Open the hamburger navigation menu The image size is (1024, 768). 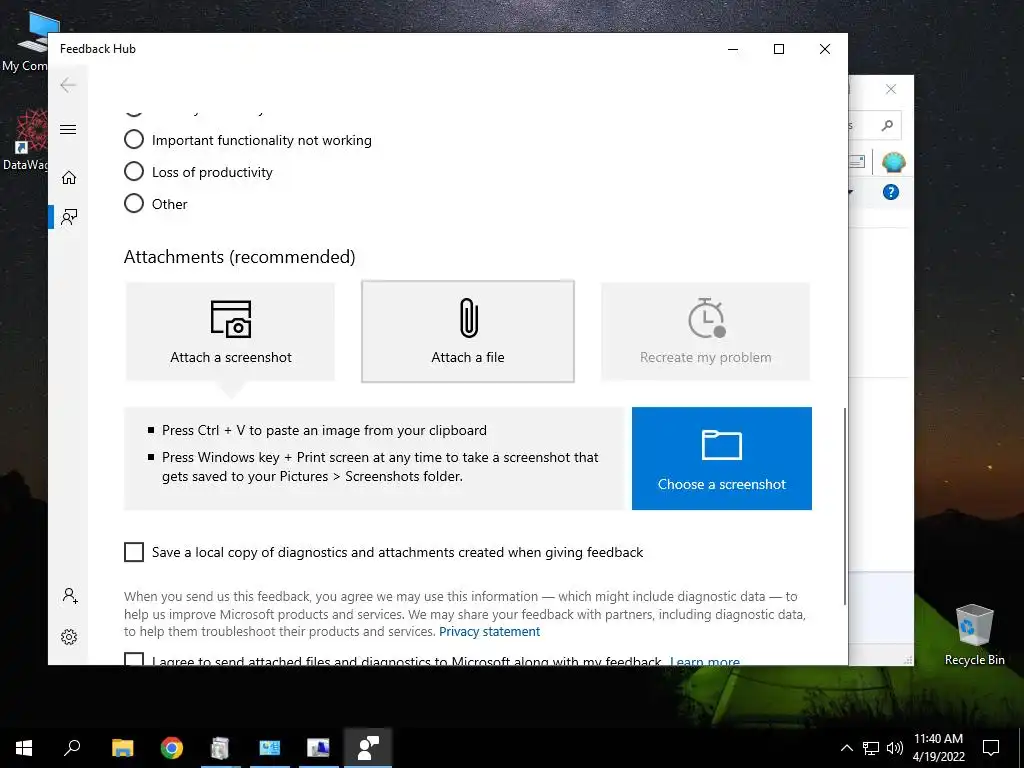point(68,129)
